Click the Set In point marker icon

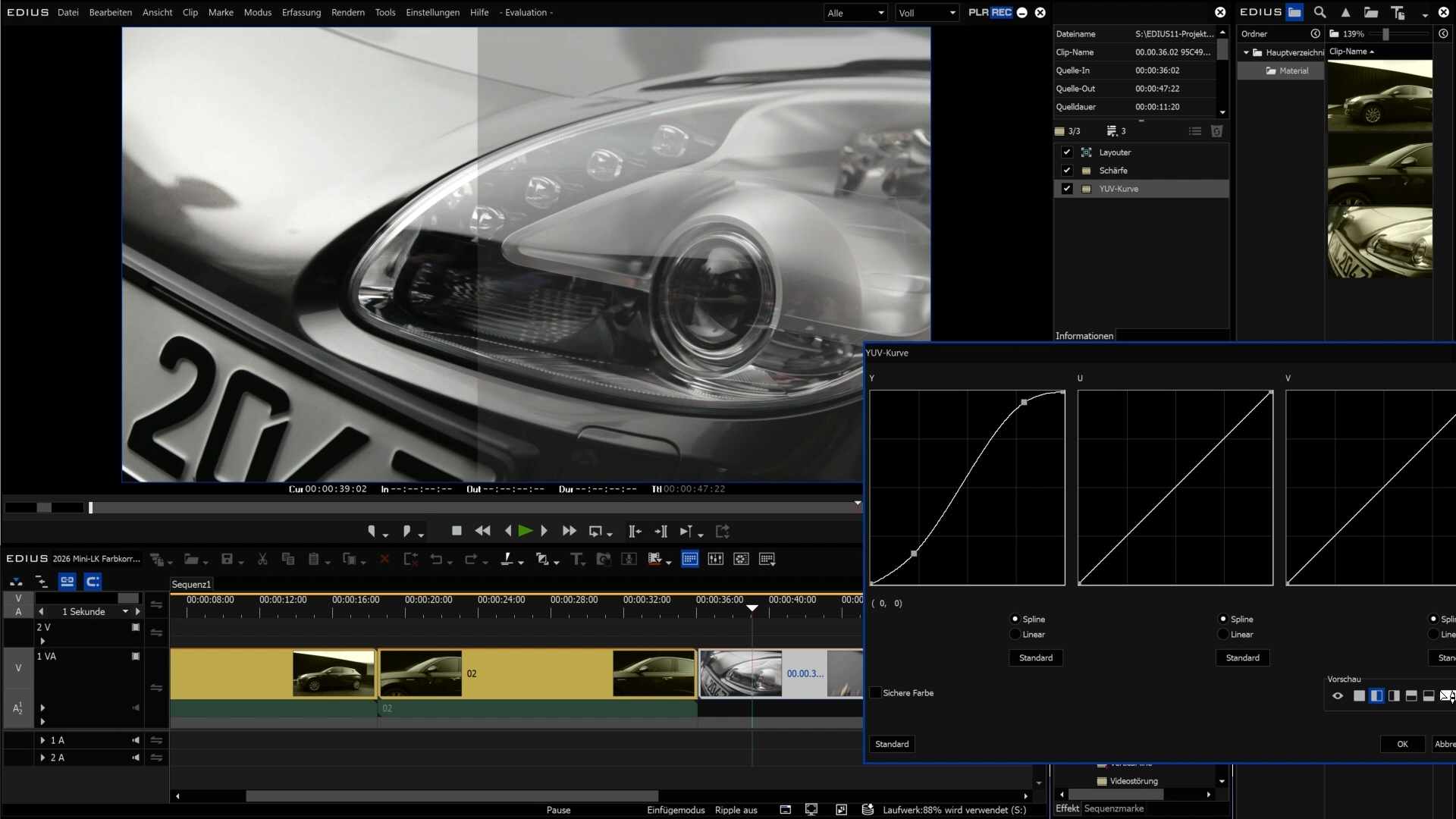coord(372,531)
